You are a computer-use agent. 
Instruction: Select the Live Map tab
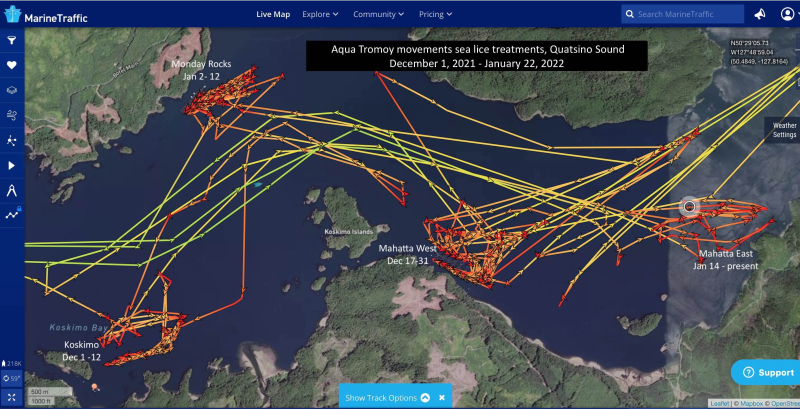click(x=273, y=14)
